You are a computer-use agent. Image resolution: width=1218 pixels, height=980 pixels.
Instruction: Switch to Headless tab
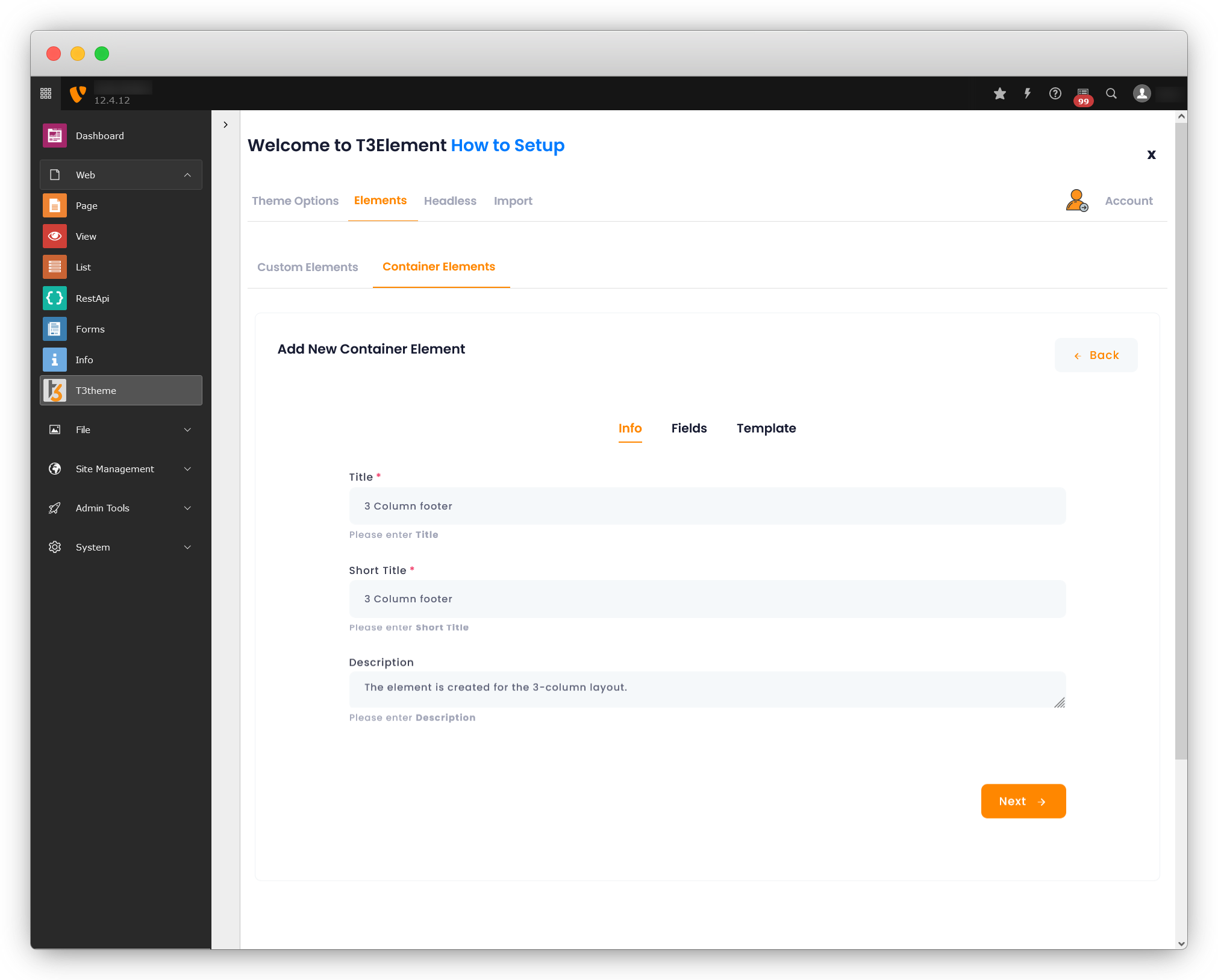click(450, 201)
